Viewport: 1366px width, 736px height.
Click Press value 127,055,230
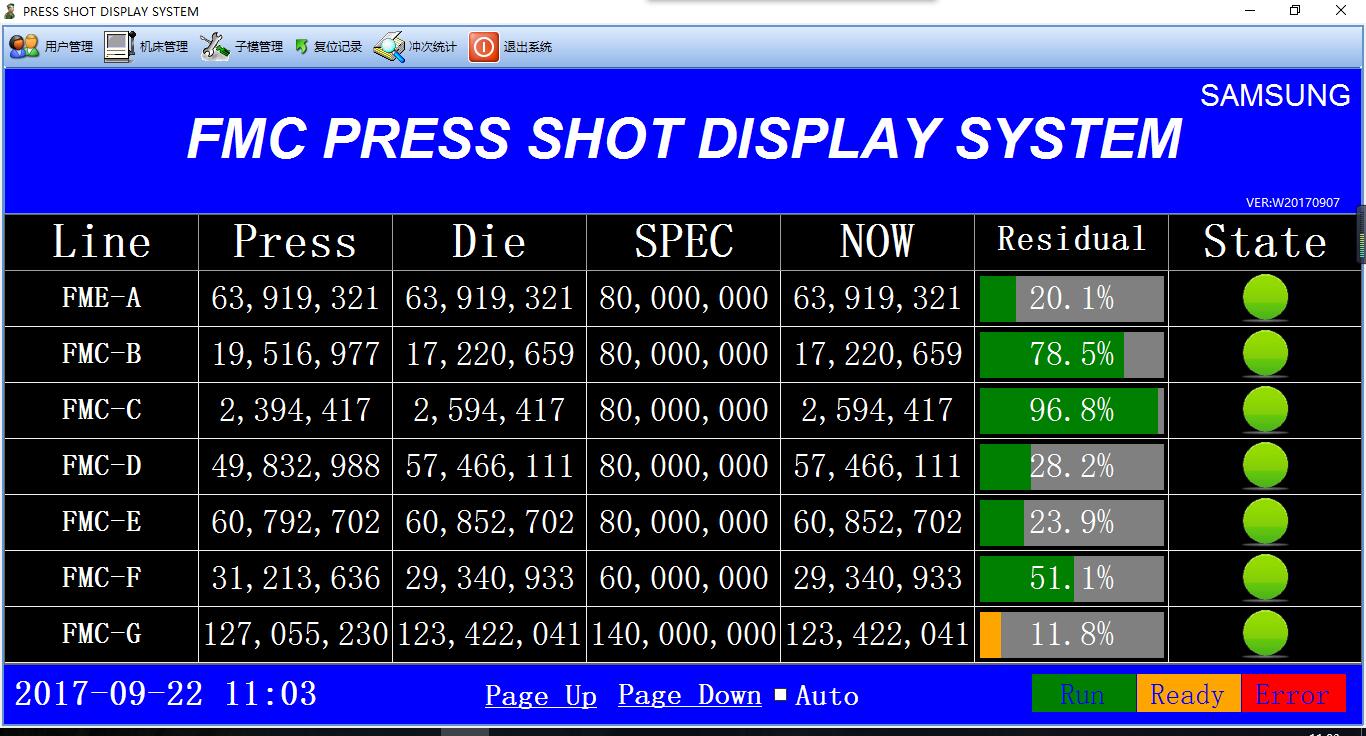(x=295, y=634)
